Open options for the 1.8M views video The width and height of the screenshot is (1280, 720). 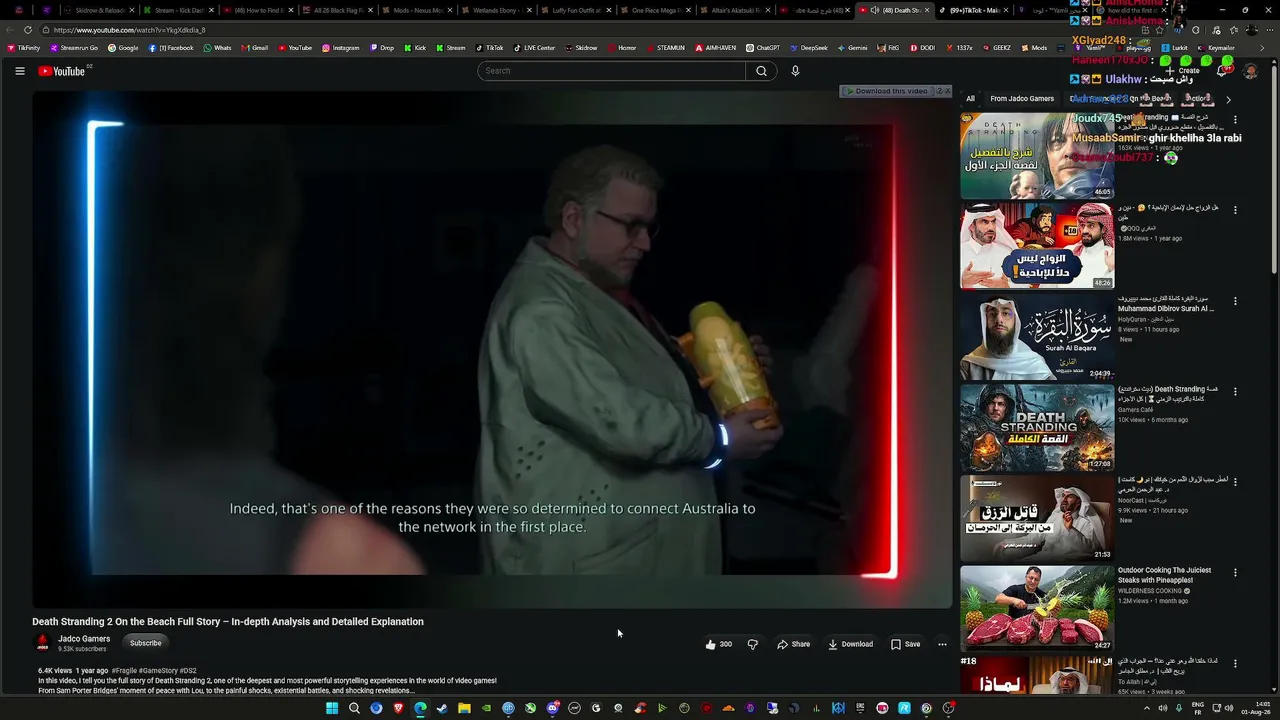pos(1235,210)
